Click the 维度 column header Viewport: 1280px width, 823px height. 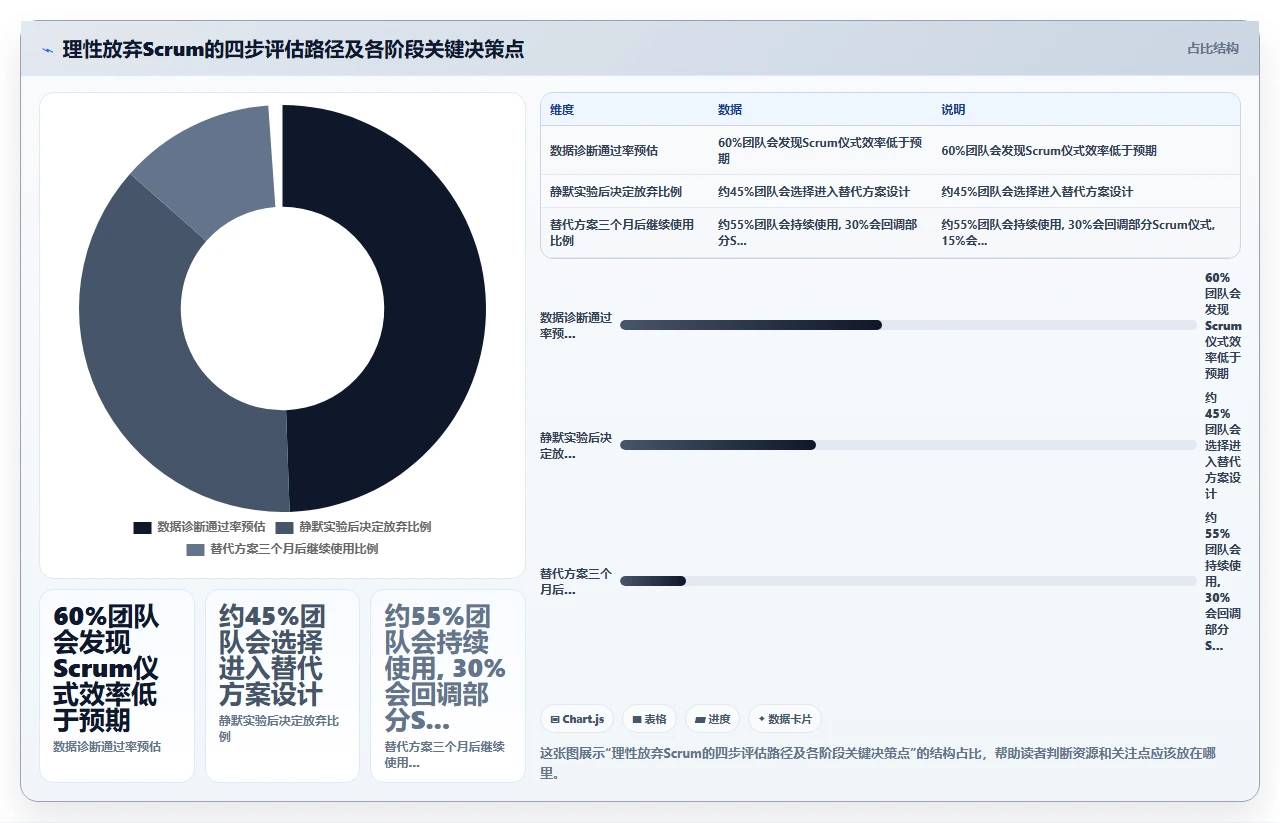(562, 110)
